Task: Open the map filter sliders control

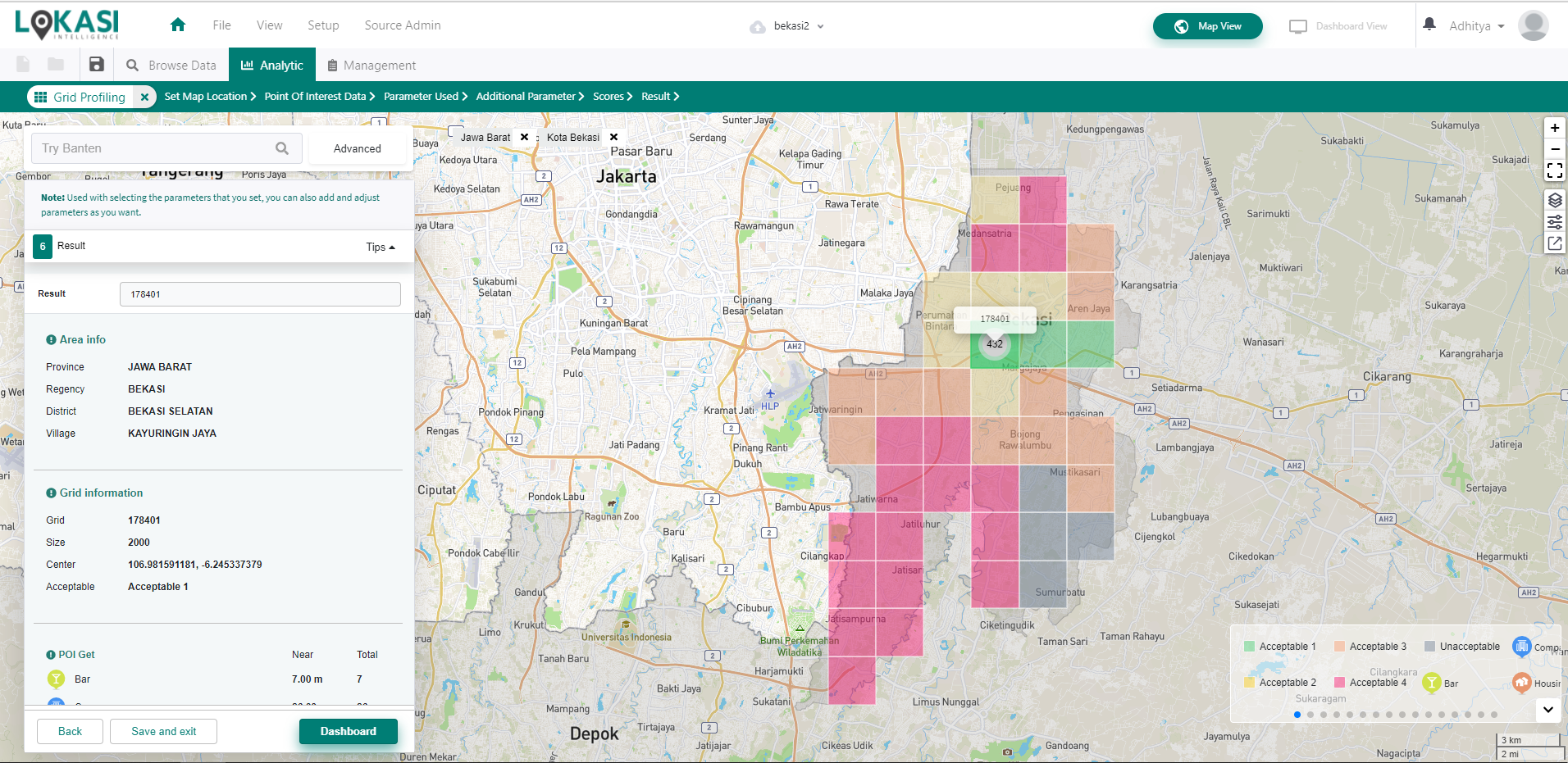Action: tap(1555, 222)
